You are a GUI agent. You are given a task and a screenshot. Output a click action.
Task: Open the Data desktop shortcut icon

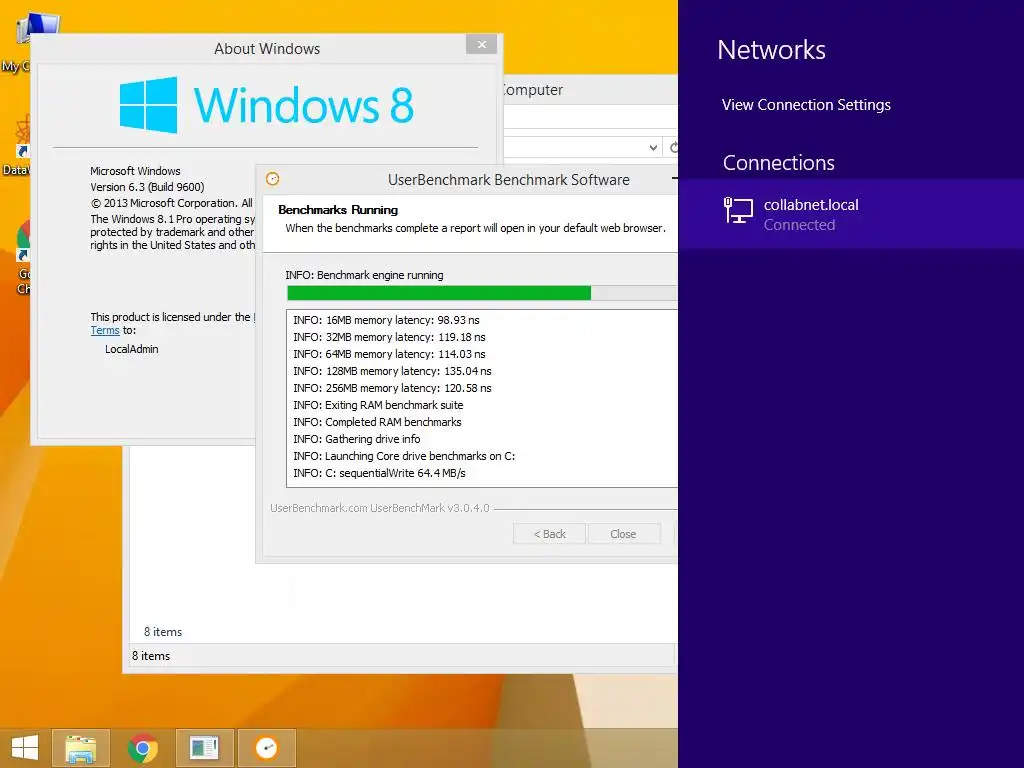[x=23, y=137]
